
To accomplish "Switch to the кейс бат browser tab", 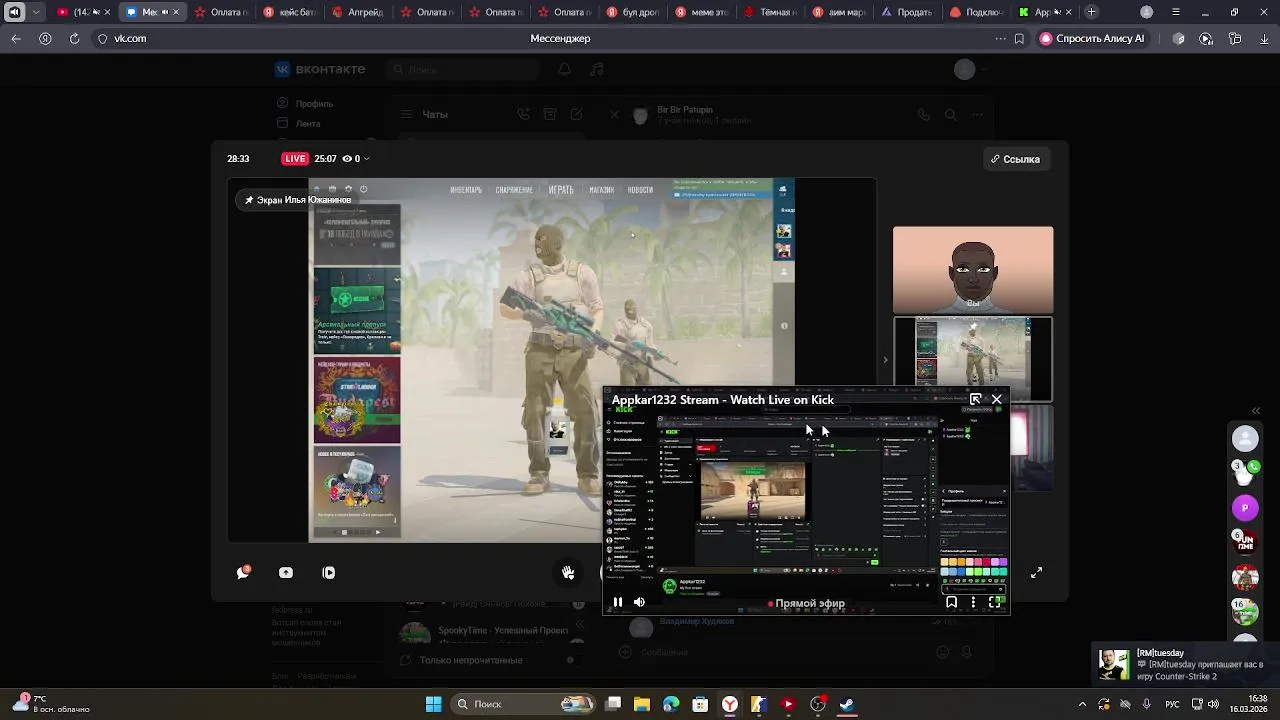I will 291,12.
